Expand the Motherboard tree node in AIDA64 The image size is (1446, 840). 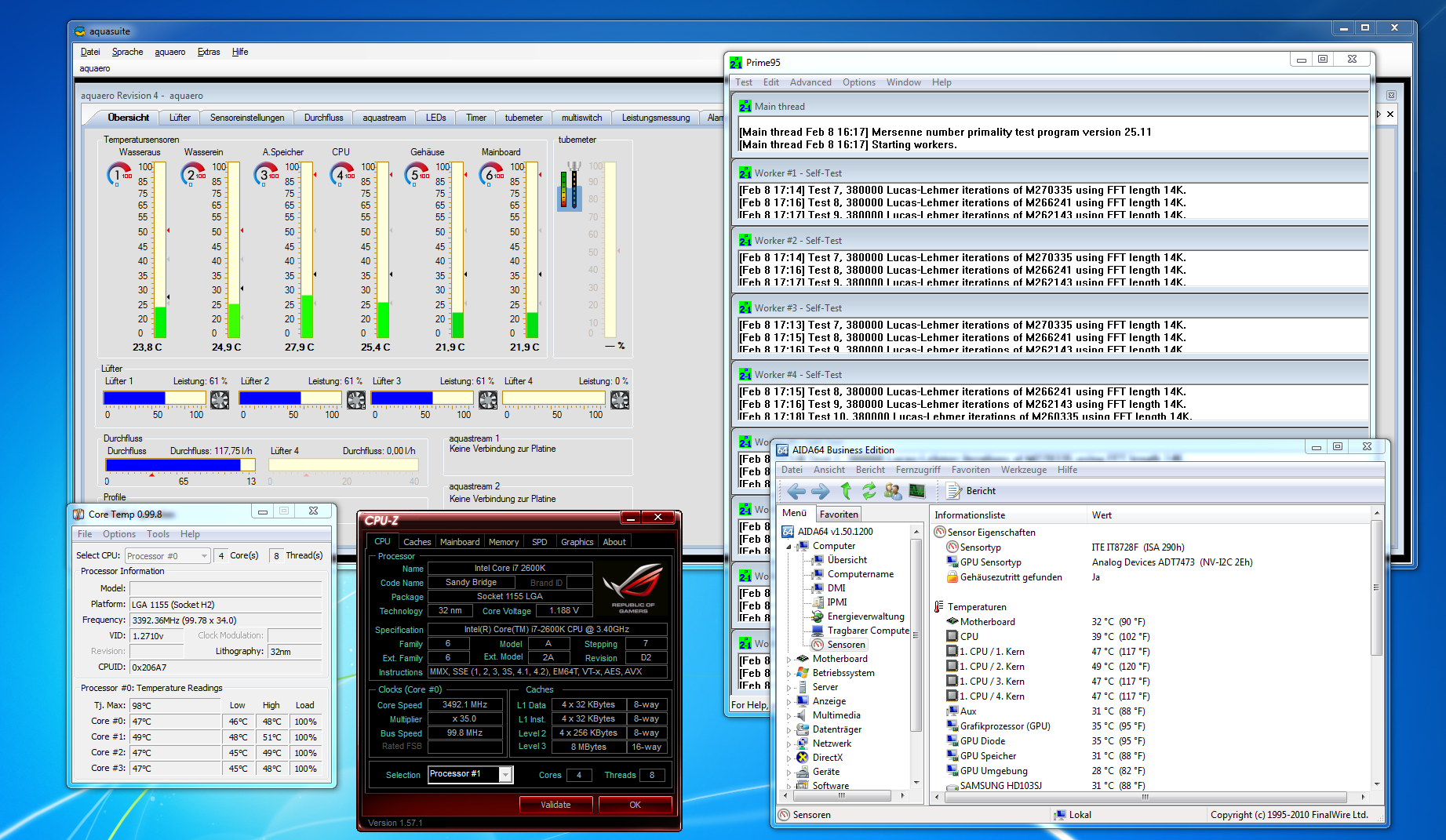(x=789, y=660)
